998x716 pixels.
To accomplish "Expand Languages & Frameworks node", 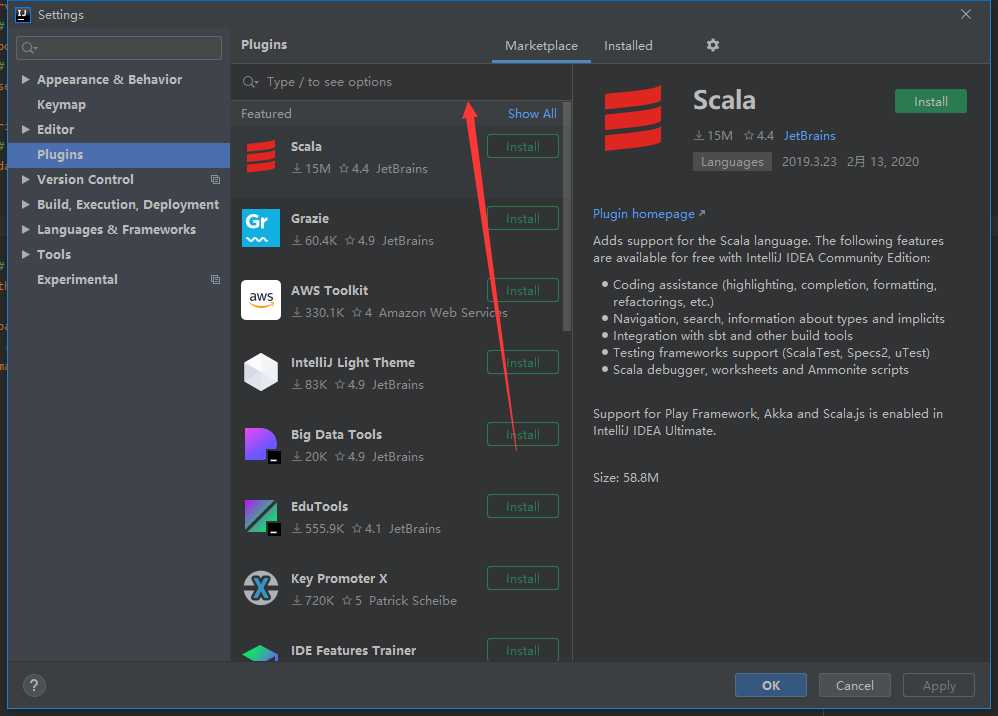I will [x=25, y=229].
